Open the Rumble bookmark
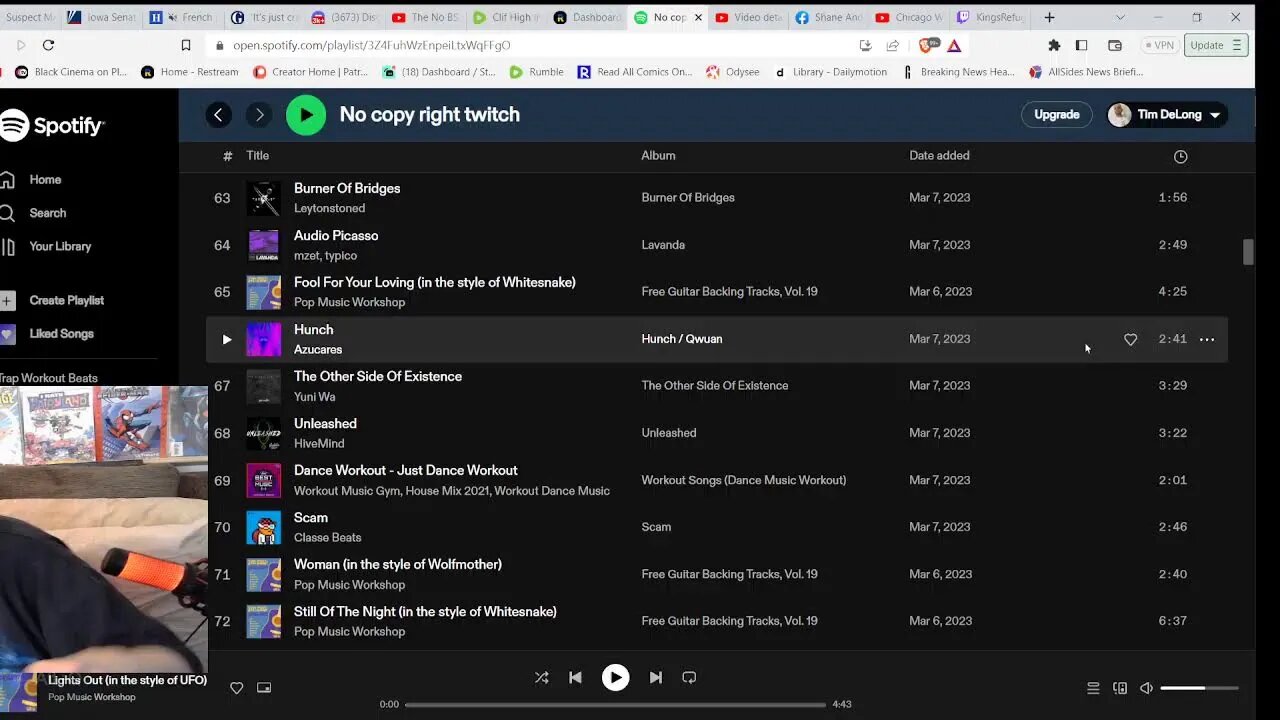This screenshot has height=720, width=1280. (x=536, y=72)
